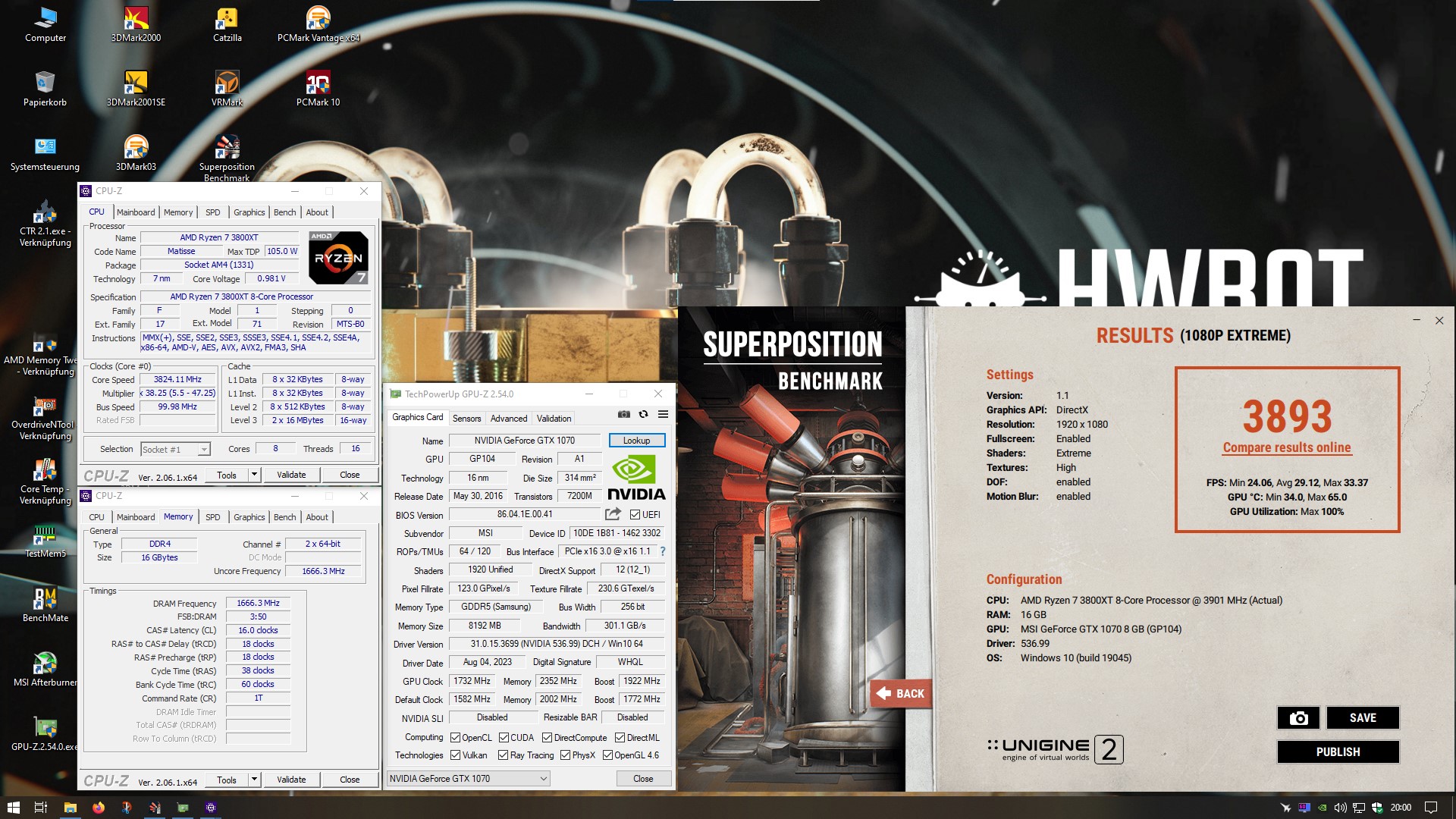Screen dimensions: 1456x819
Task: Click the DRAM Frequency value 1666.3 MHz
Action: click(x=258, y=603)
